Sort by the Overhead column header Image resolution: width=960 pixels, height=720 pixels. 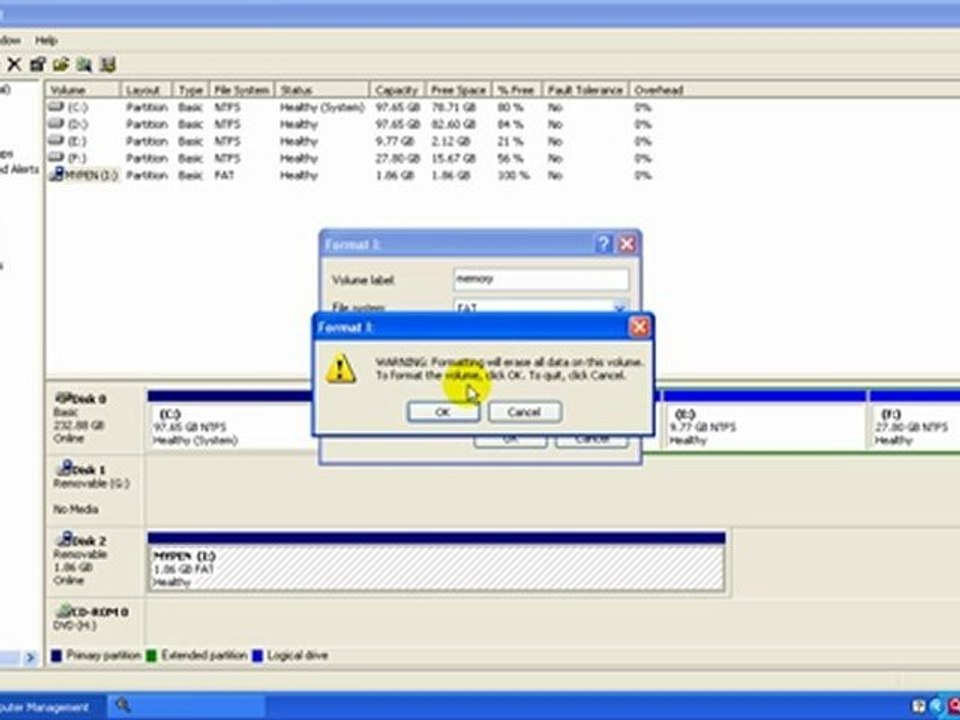[x=659, y=90]
